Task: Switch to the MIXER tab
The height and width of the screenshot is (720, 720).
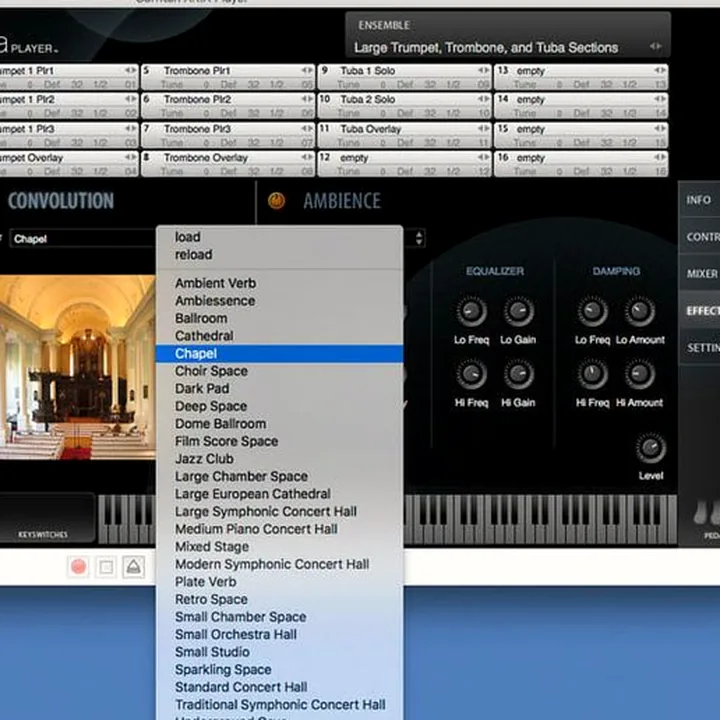Action: 699,274
